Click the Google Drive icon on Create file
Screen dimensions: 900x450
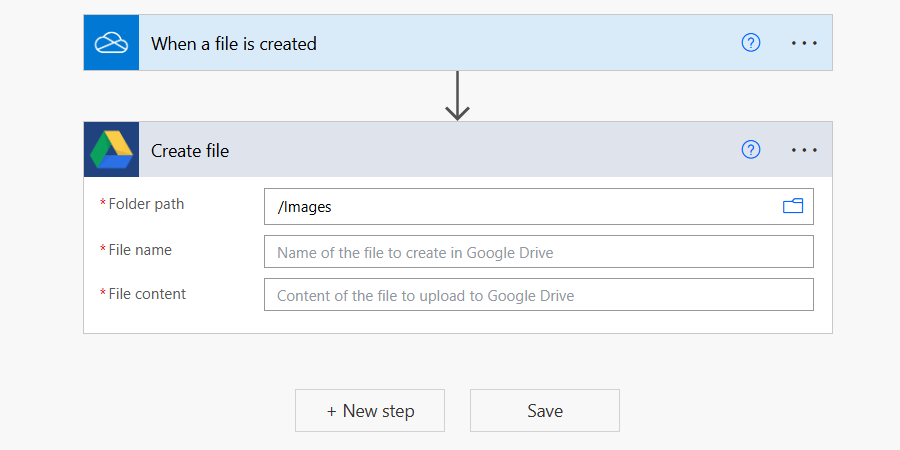(x=111, y=149)
